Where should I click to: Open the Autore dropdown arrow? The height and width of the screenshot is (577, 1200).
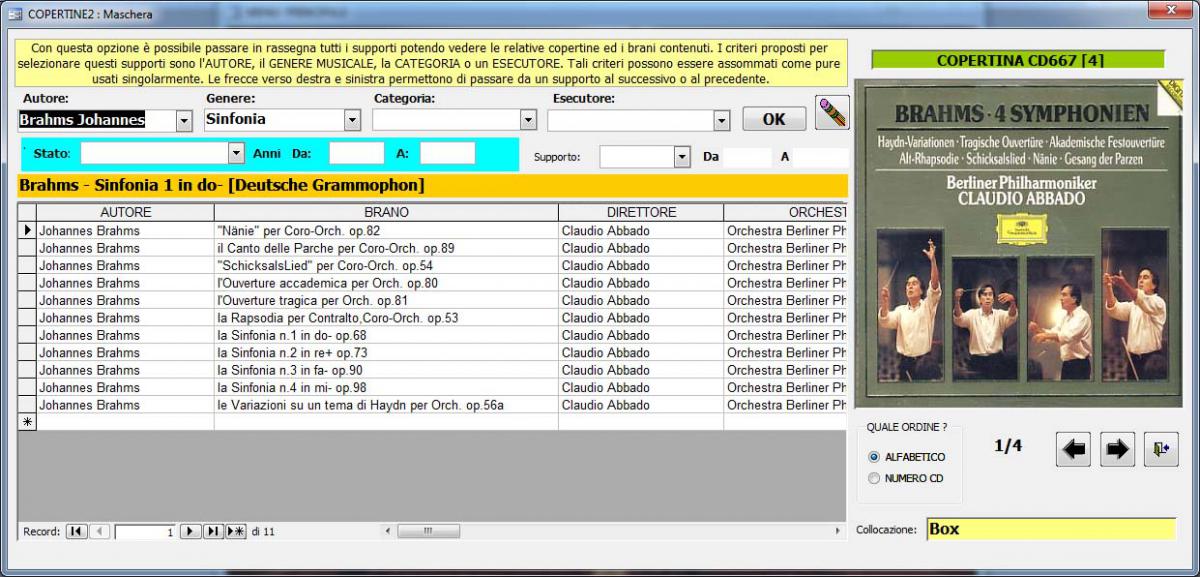(184, 120)
